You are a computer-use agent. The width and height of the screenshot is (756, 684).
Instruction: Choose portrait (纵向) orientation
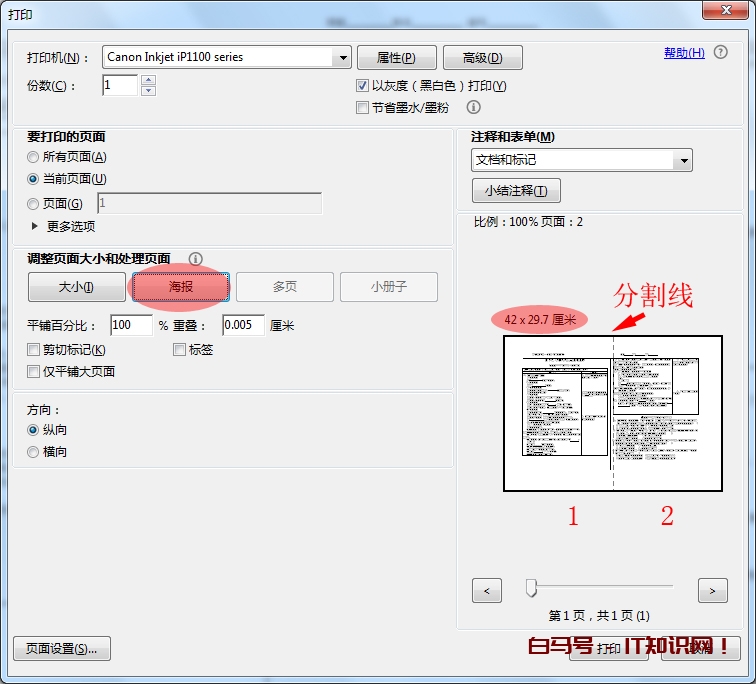pyautogui.click(x=33, y=429)
